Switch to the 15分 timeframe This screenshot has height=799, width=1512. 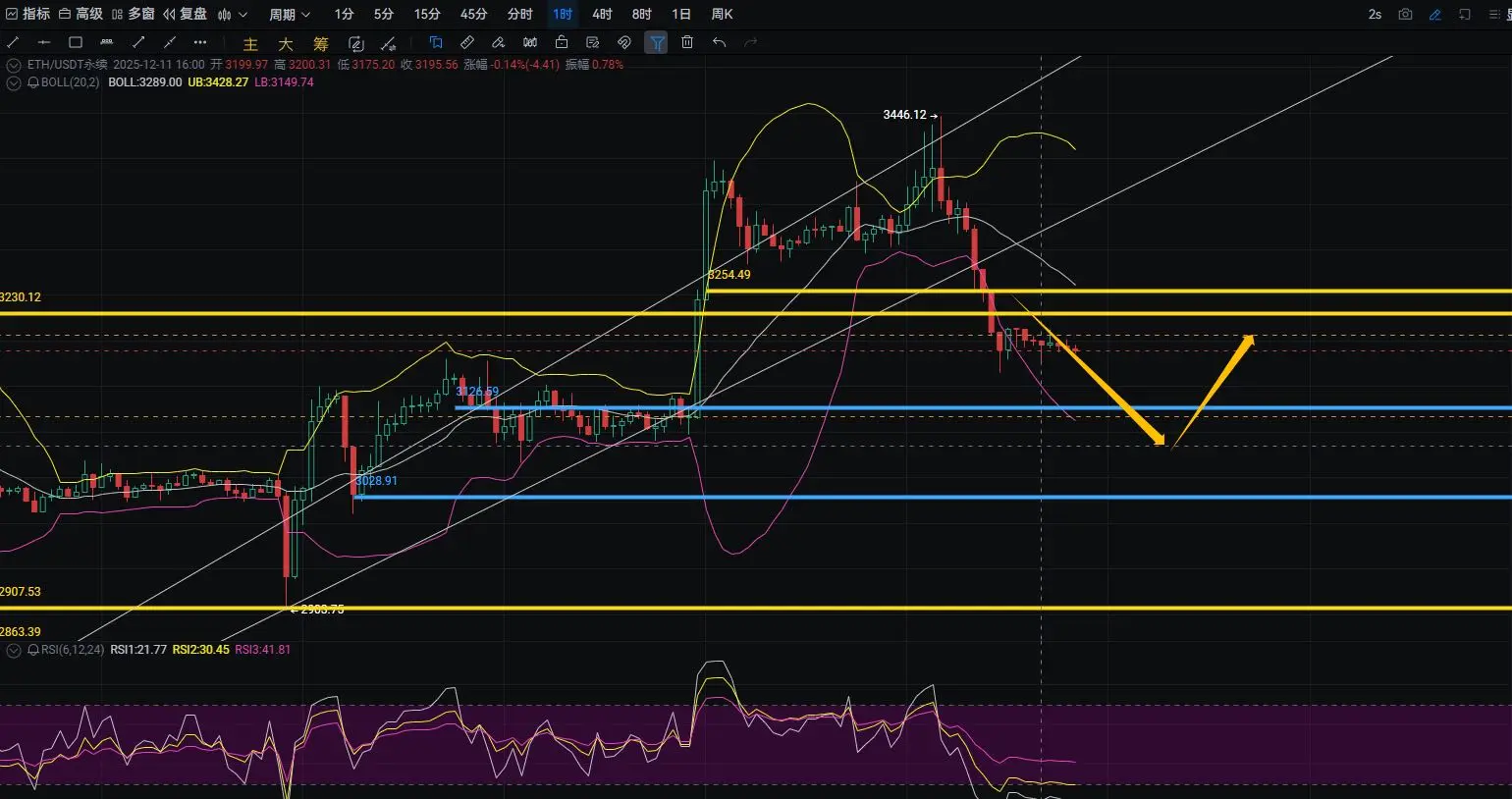[427, 14]
